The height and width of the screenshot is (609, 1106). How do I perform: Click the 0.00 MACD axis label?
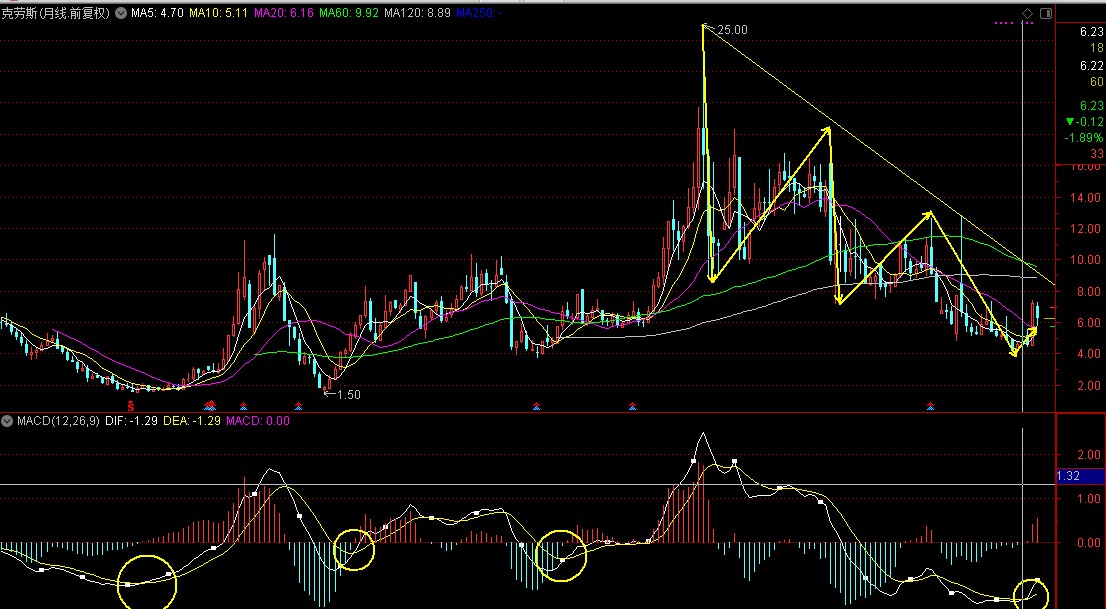click(x=1089, y=542)
